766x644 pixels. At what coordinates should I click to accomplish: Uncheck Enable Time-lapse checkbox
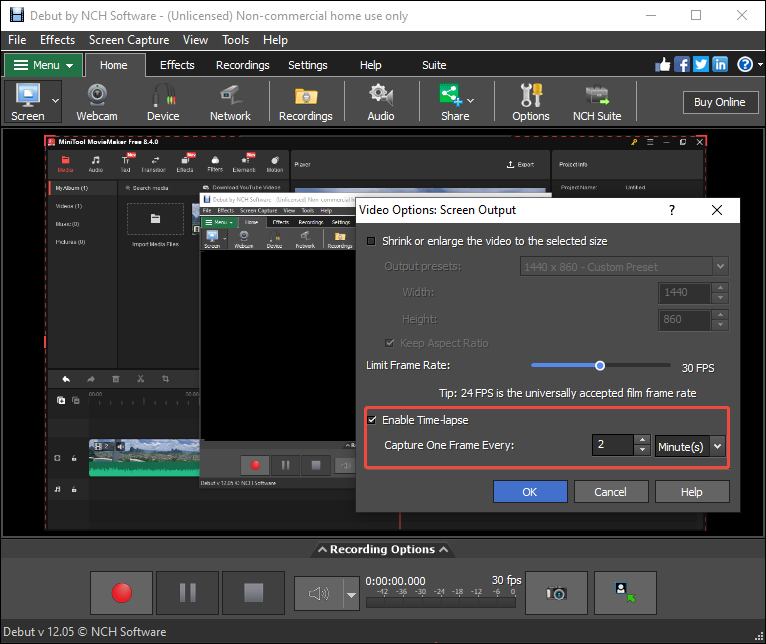coord(372,420)
